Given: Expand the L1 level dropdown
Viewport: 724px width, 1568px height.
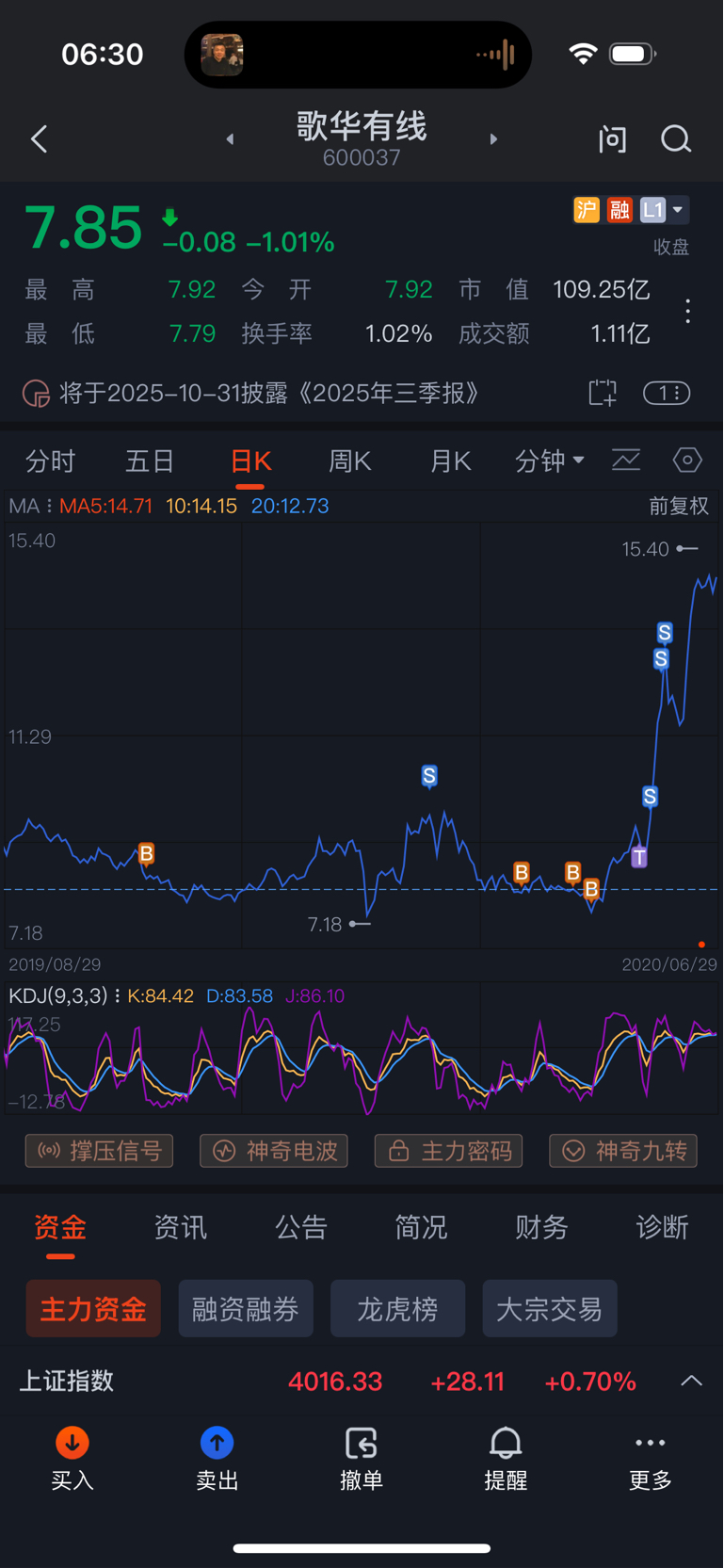Looking at the screenshot, I should click(x=664, y=209).
